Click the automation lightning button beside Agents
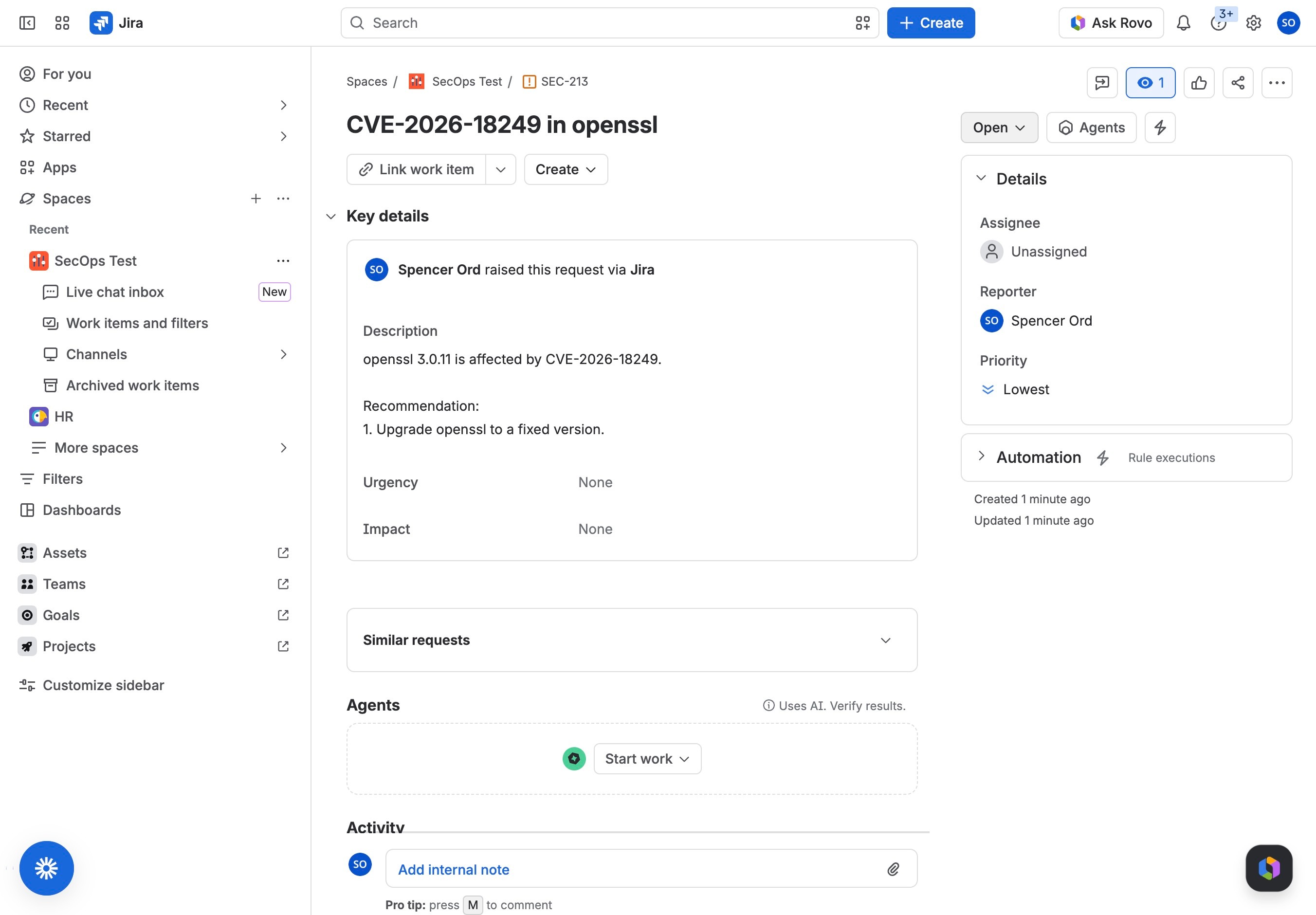This screenshot has height=915, width=1316. click(x=1160, y=128)
